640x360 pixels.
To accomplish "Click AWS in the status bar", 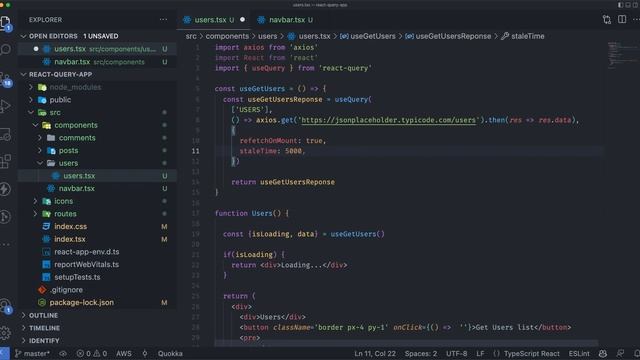I will pos(124,353).
